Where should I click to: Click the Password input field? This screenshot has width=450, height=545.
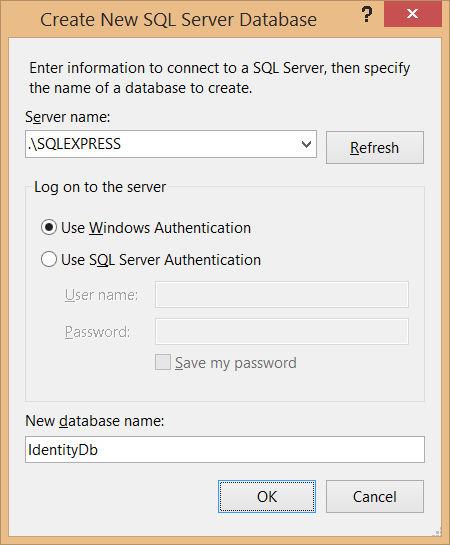tap(281, 332)
